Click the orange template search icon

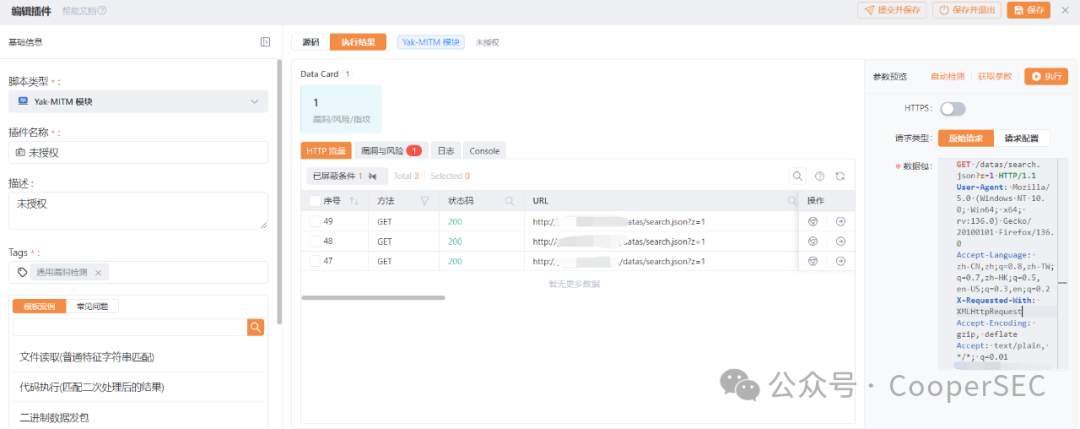click(256, 327)
